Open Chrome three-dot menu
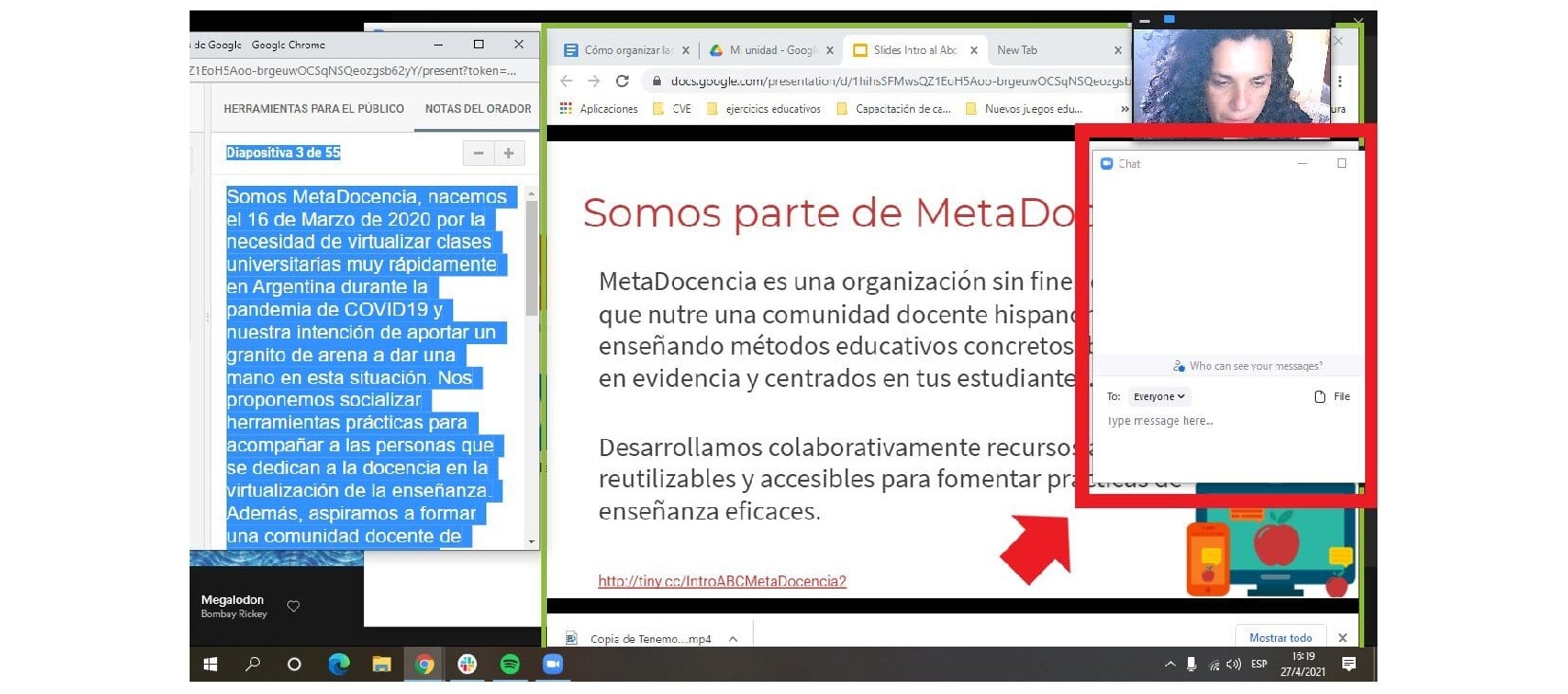 (1340, 82)
